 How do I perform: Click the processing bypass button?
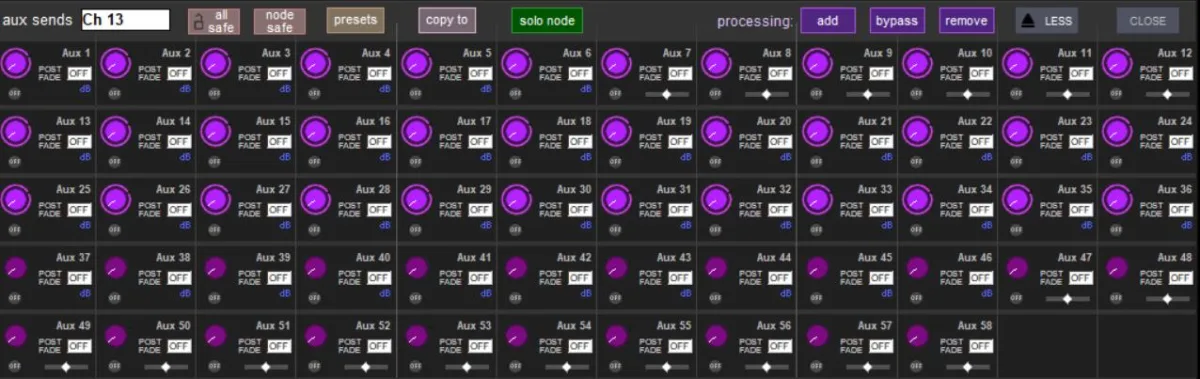[x=897, y=20]
